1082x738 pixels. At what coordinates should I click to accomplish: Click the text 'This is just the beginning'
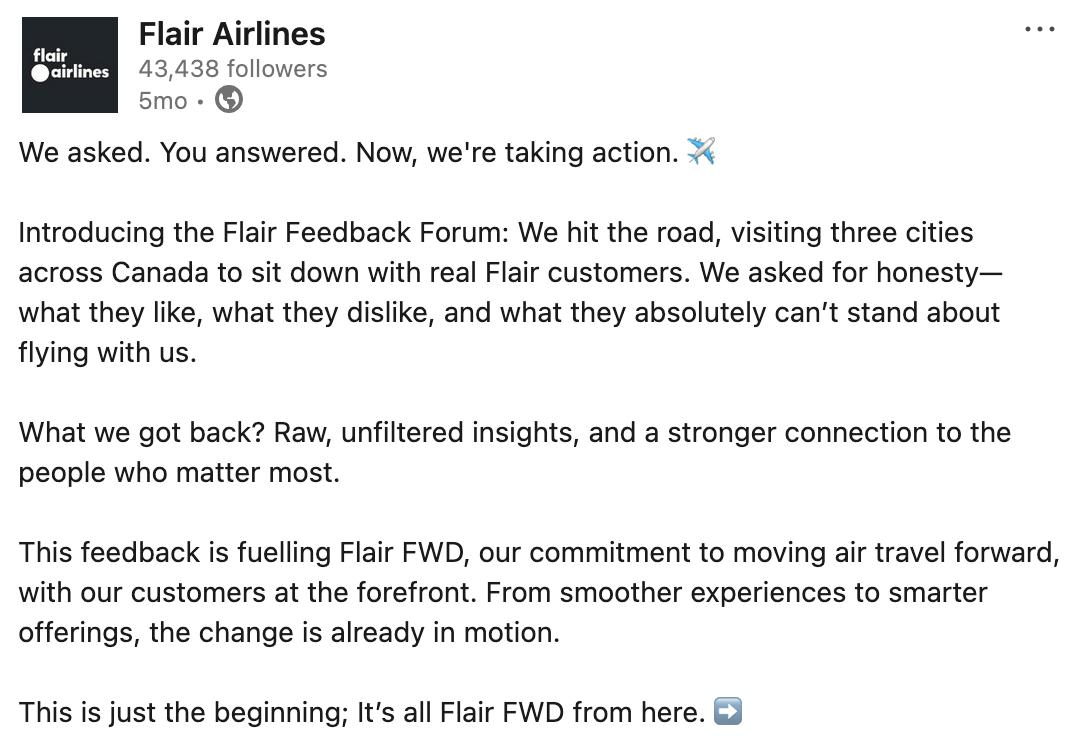point(181,712)
